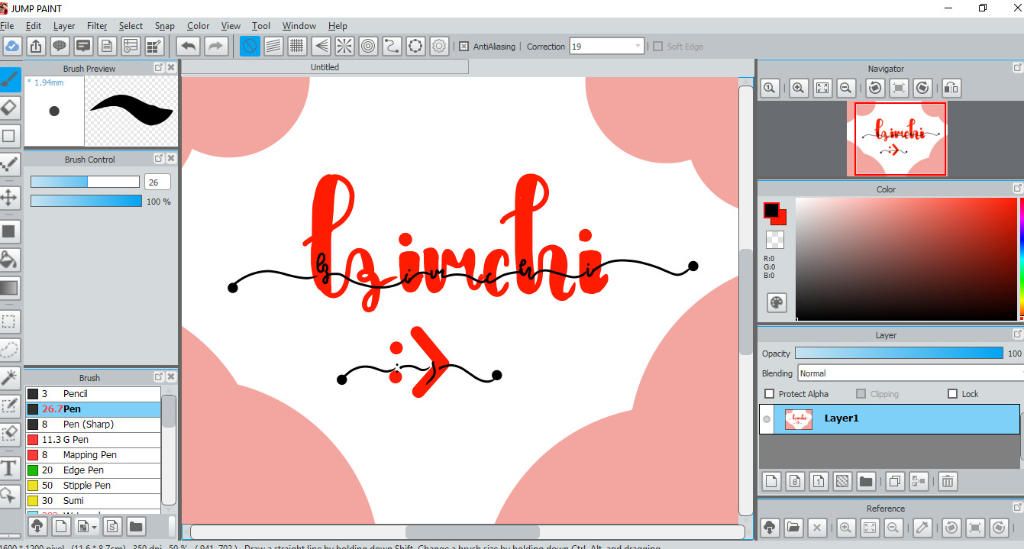The height and width of the screenshot is (549, 1024).
Task: Open the Blending mode Normal dropdown
Action: coord(910,373)
